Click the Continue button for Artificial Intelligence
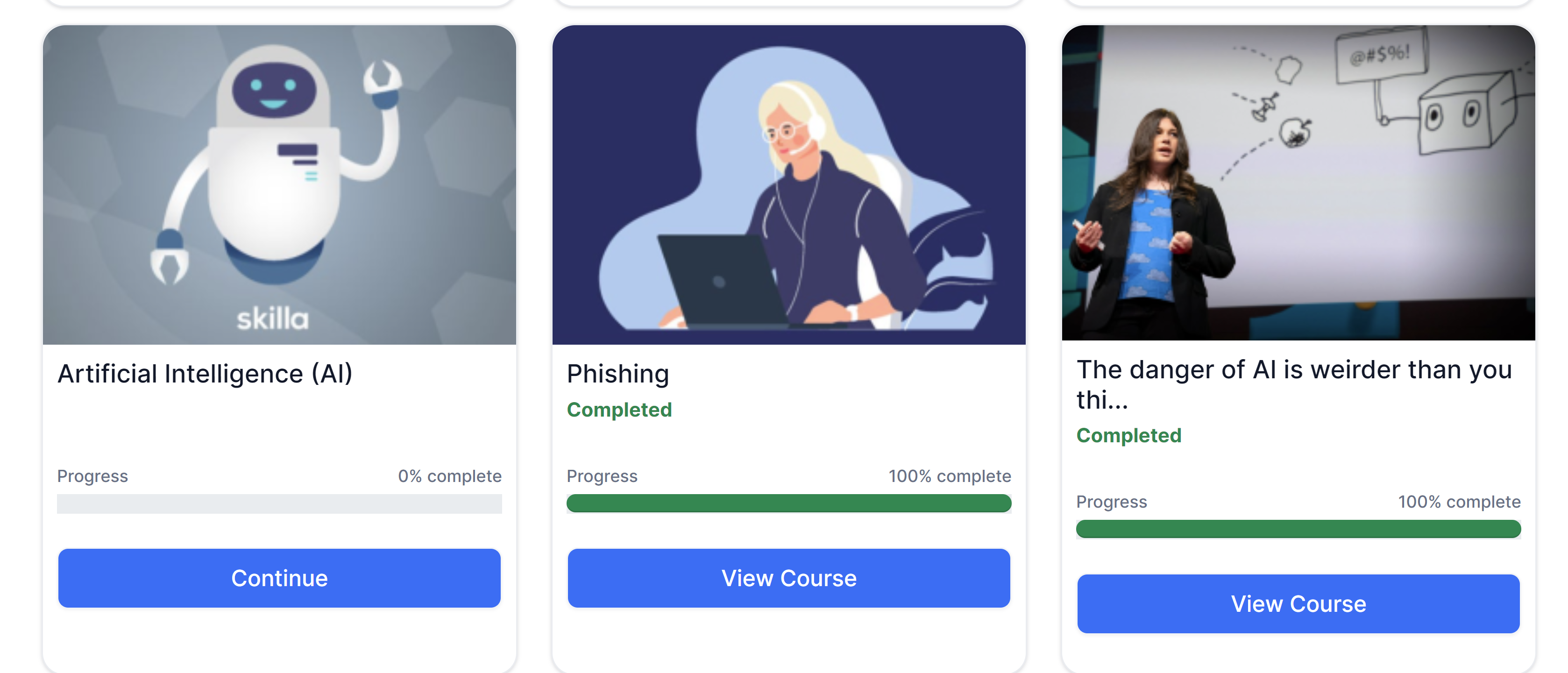Image resolution: width=1568 pixels, height=673 pixels. 279,578
